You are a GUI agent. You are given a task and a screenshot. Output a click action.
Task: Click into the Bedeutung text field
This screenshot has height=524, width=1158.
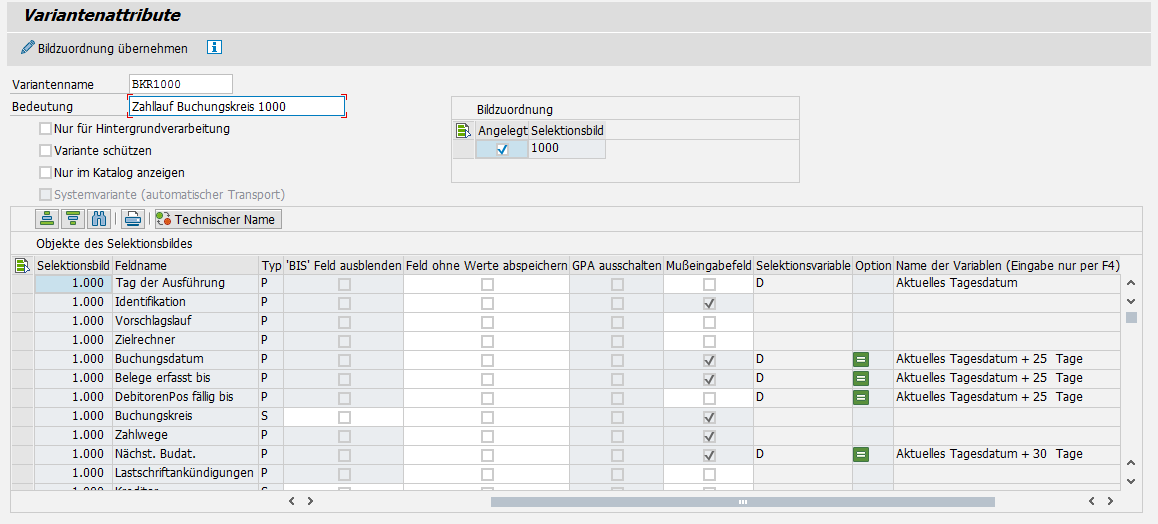[x=236, y=106]
